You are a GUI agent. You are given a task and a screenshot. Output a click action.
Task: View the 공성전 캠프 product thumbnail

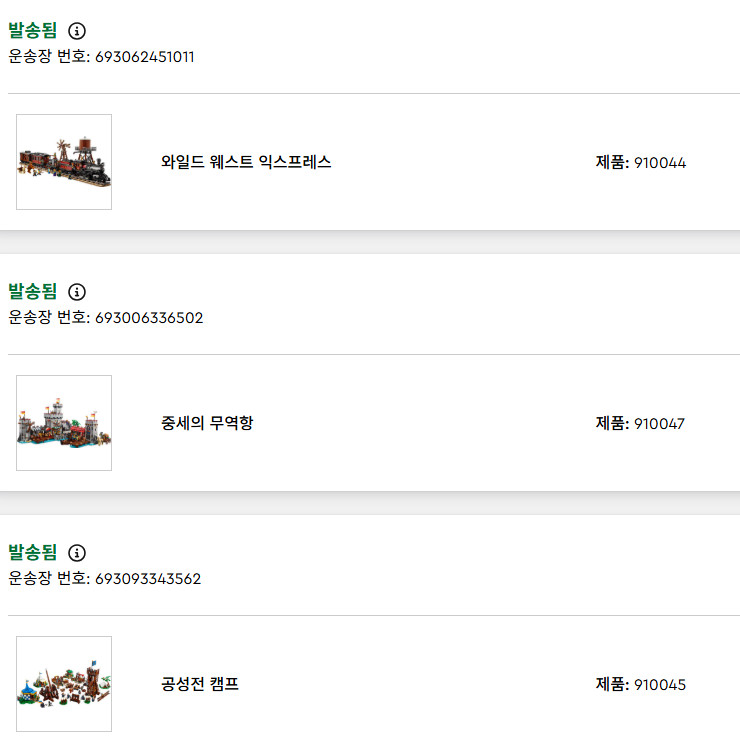pos(64,684)
